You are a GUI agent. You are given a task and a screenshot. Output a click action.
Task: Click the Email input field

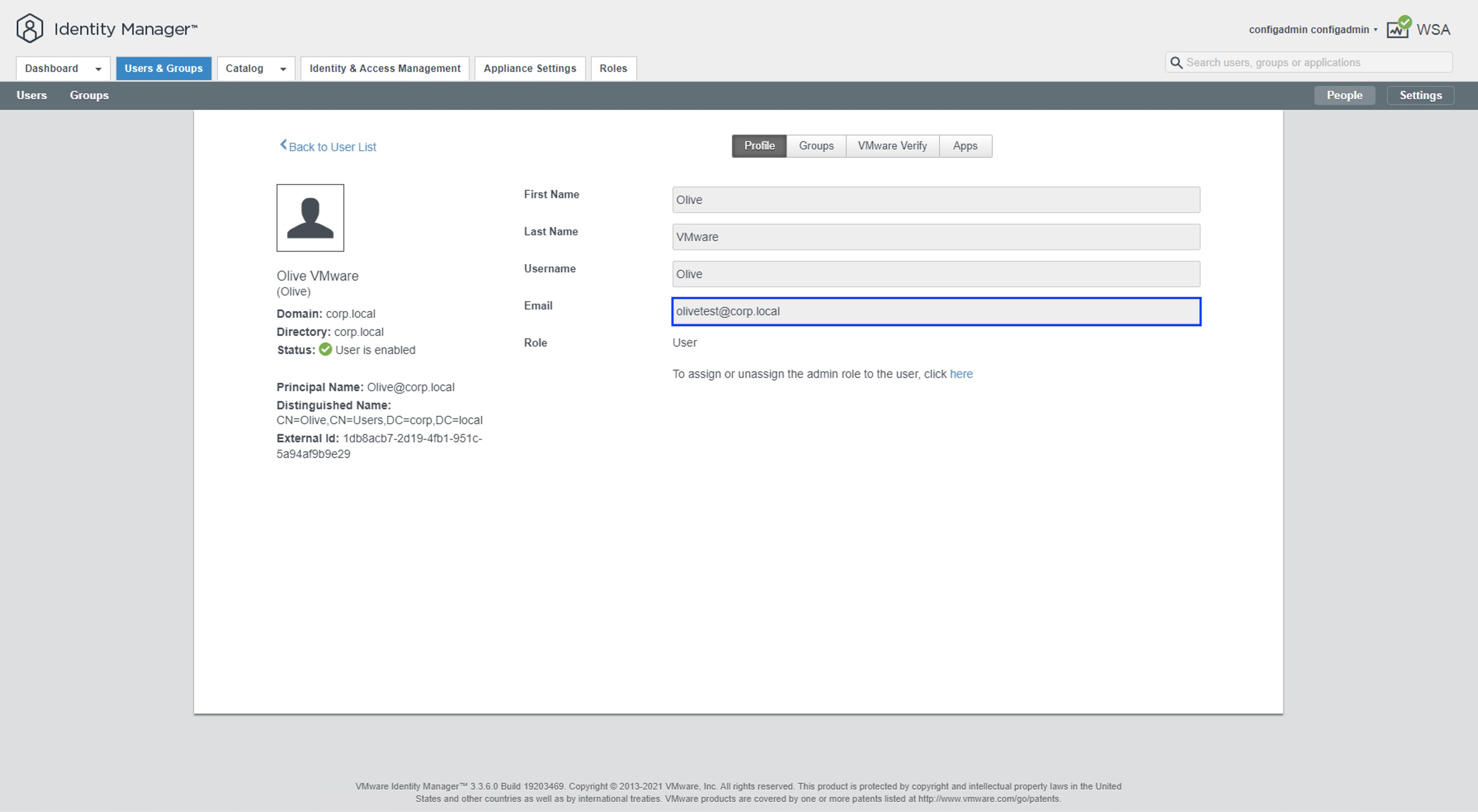click(x=935, y=312)
